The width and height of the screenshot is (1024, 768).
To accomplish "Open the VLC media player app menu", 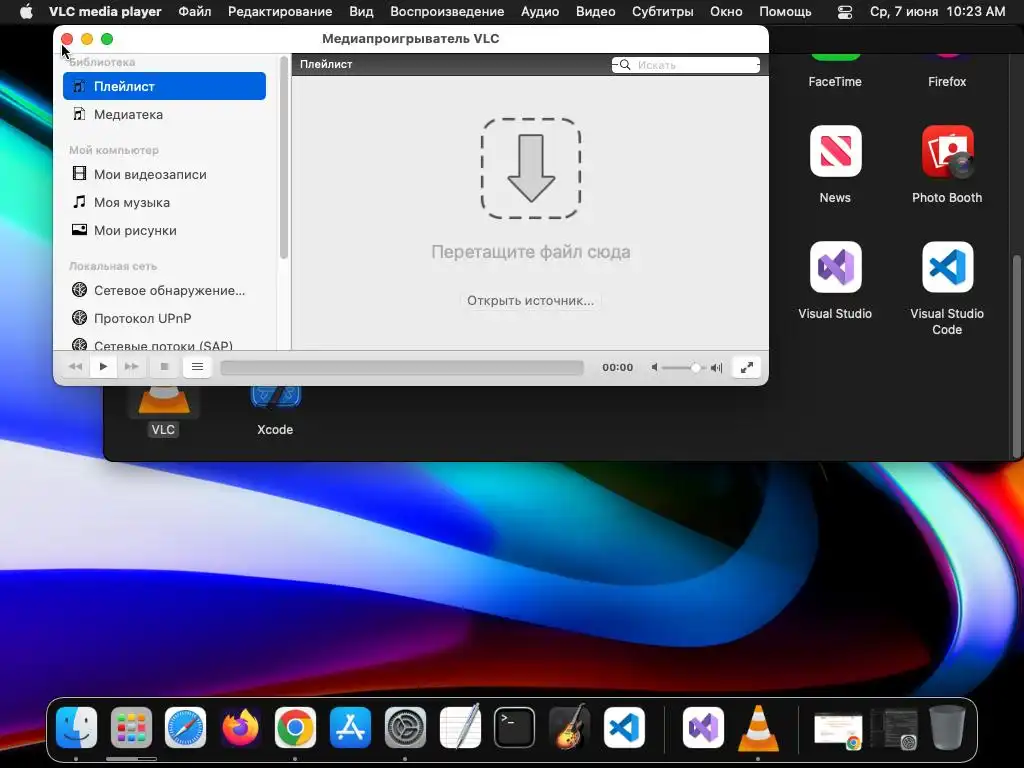I will click(105, 12).
